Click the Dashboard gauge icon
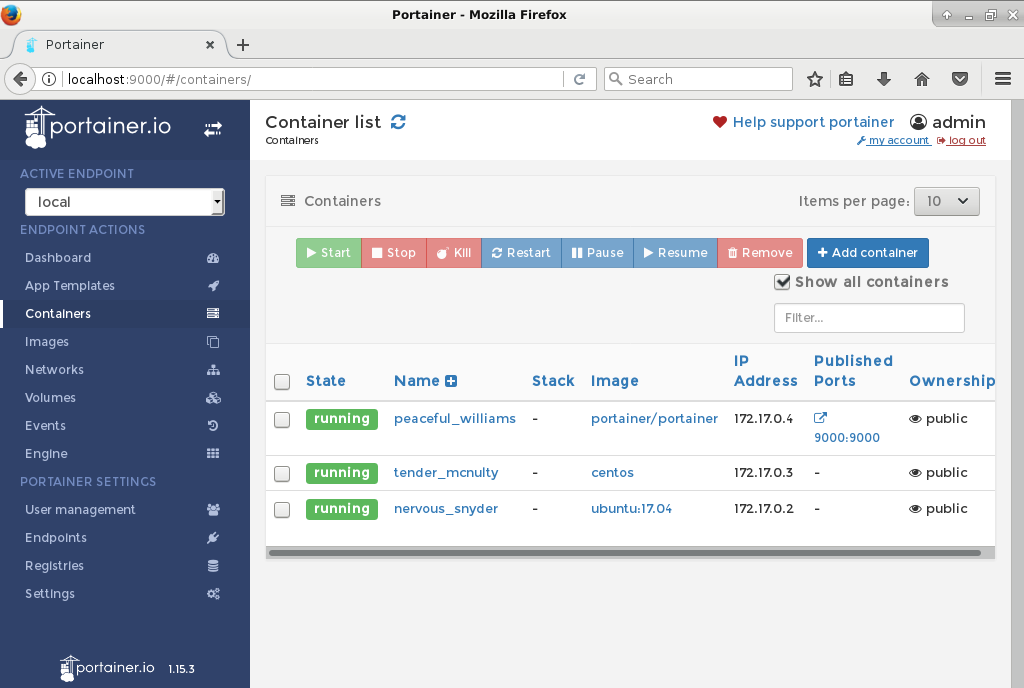The width and height of the screenshot is (1024, 688). [213, 258]
